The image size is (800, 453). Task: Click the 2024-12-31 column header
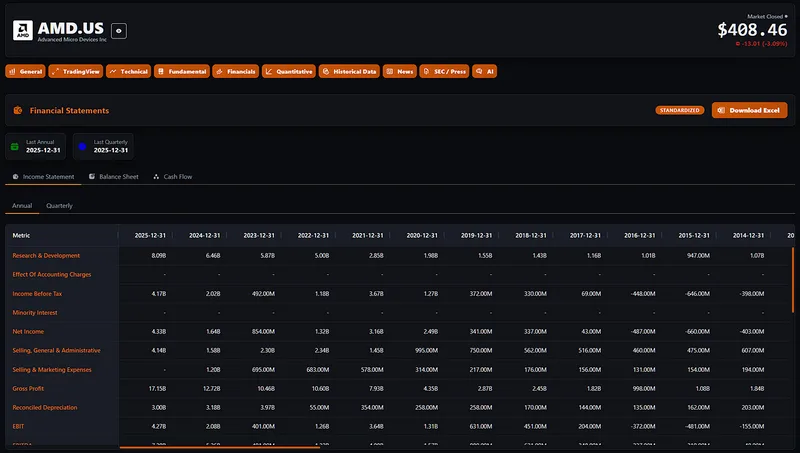click(x=205, y=235)
